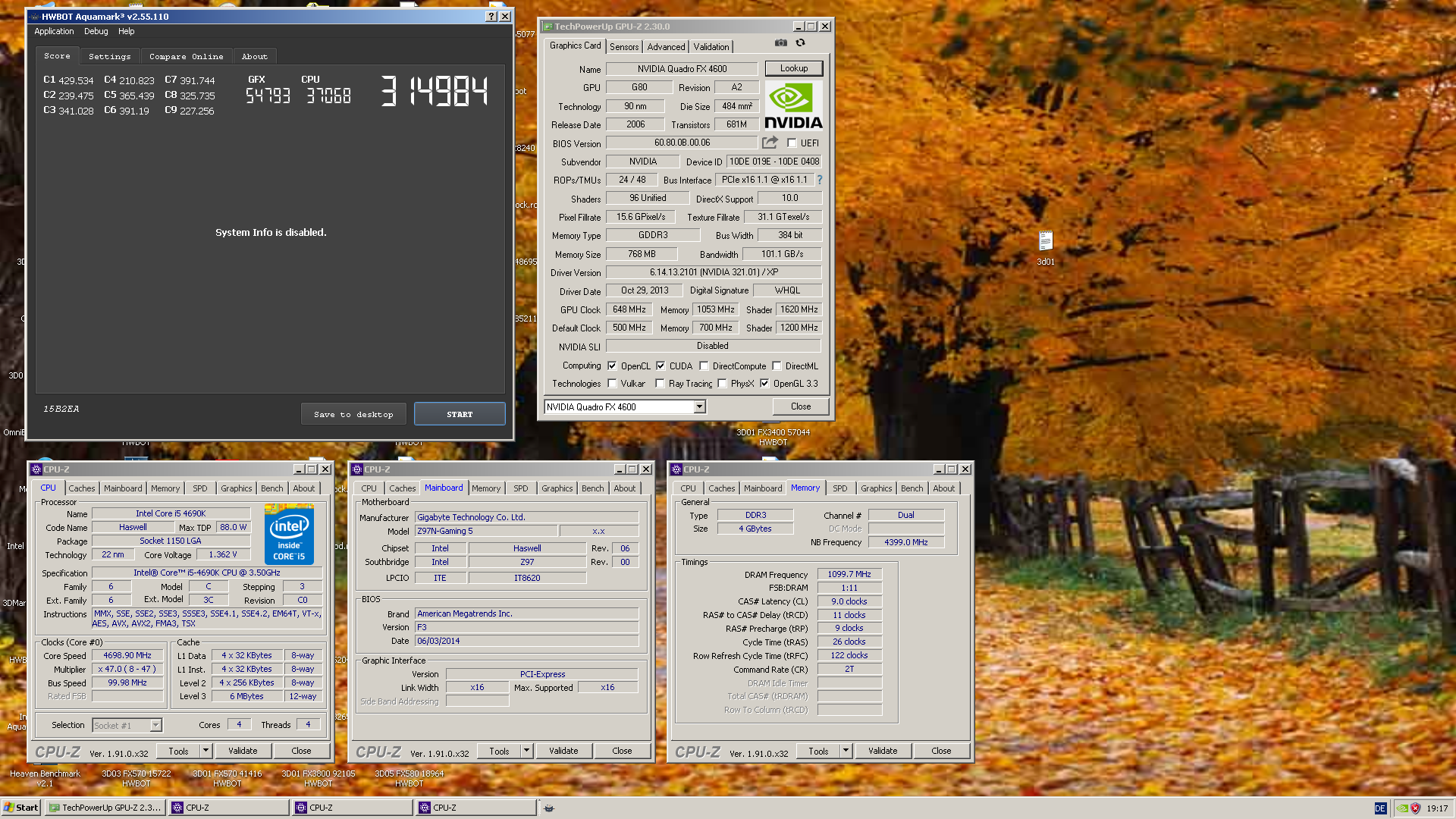Open the Socket #1 selection dropdown in CPU-Z
Viewport: 1456px width, 819px height.
[155, 726]
